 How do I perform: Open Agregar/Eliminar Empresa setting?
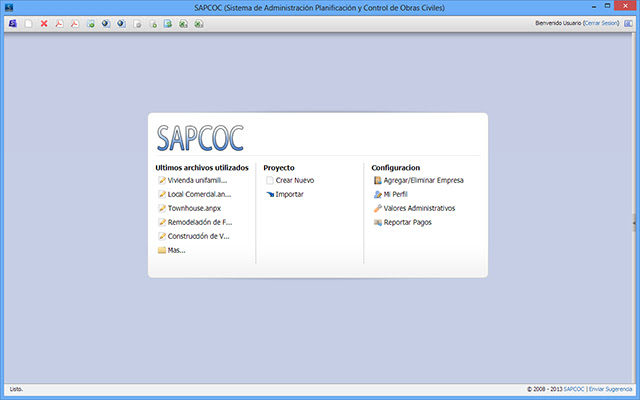tap(424, 180)
